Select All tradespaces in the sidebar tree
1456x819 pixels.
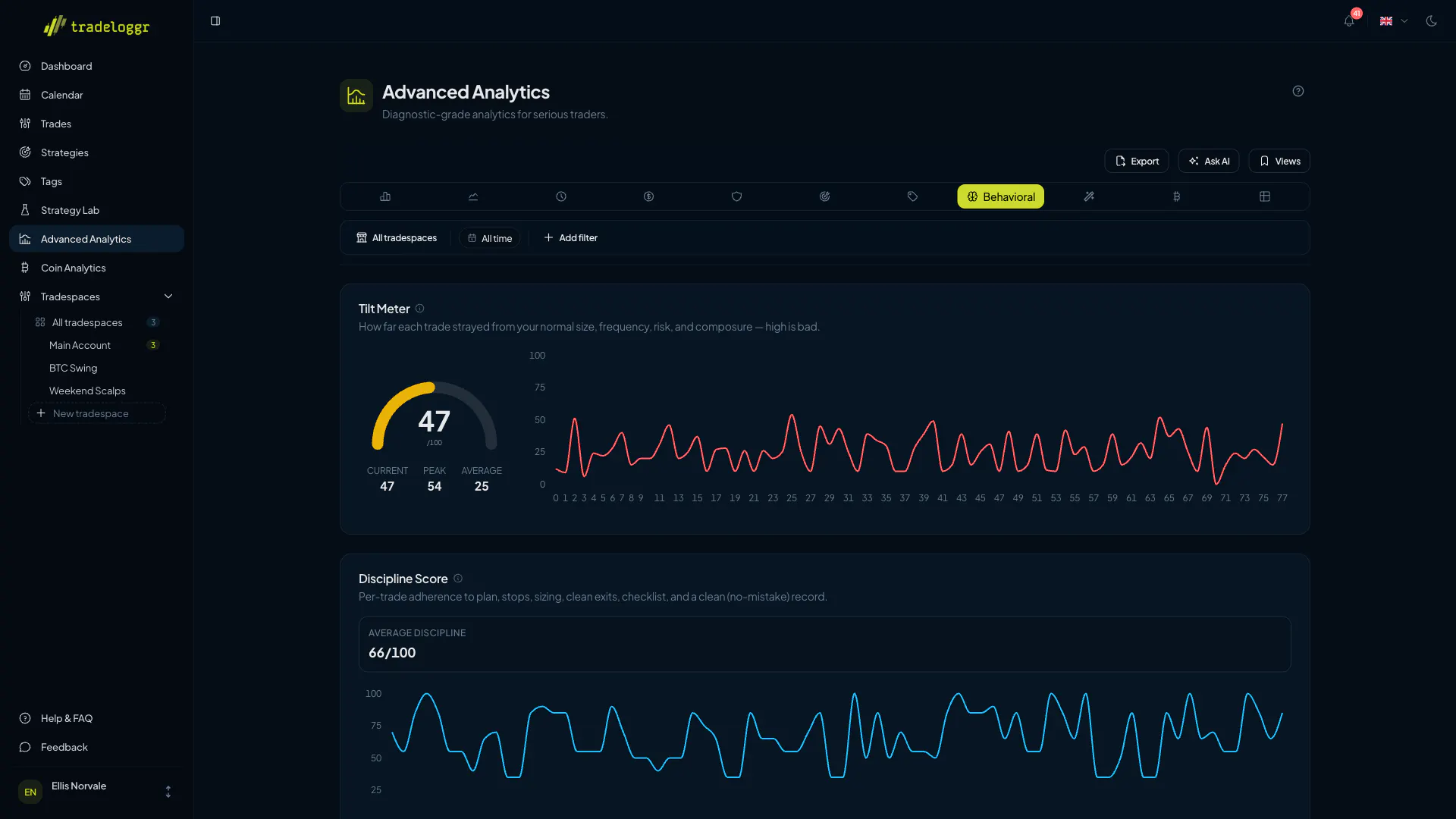(97, 322)
